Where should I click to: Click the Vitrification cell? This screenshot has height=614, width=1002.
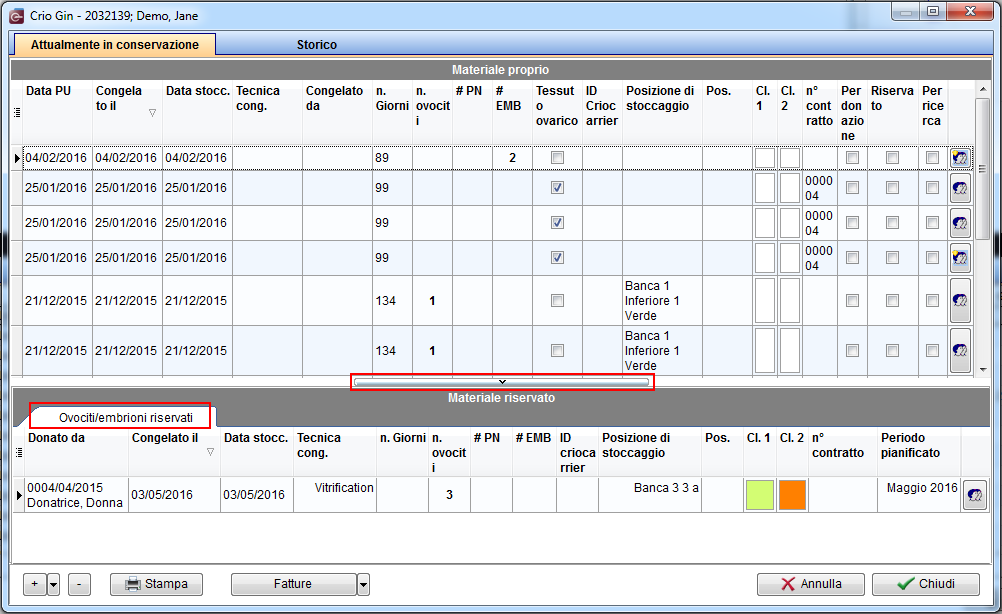335,495
